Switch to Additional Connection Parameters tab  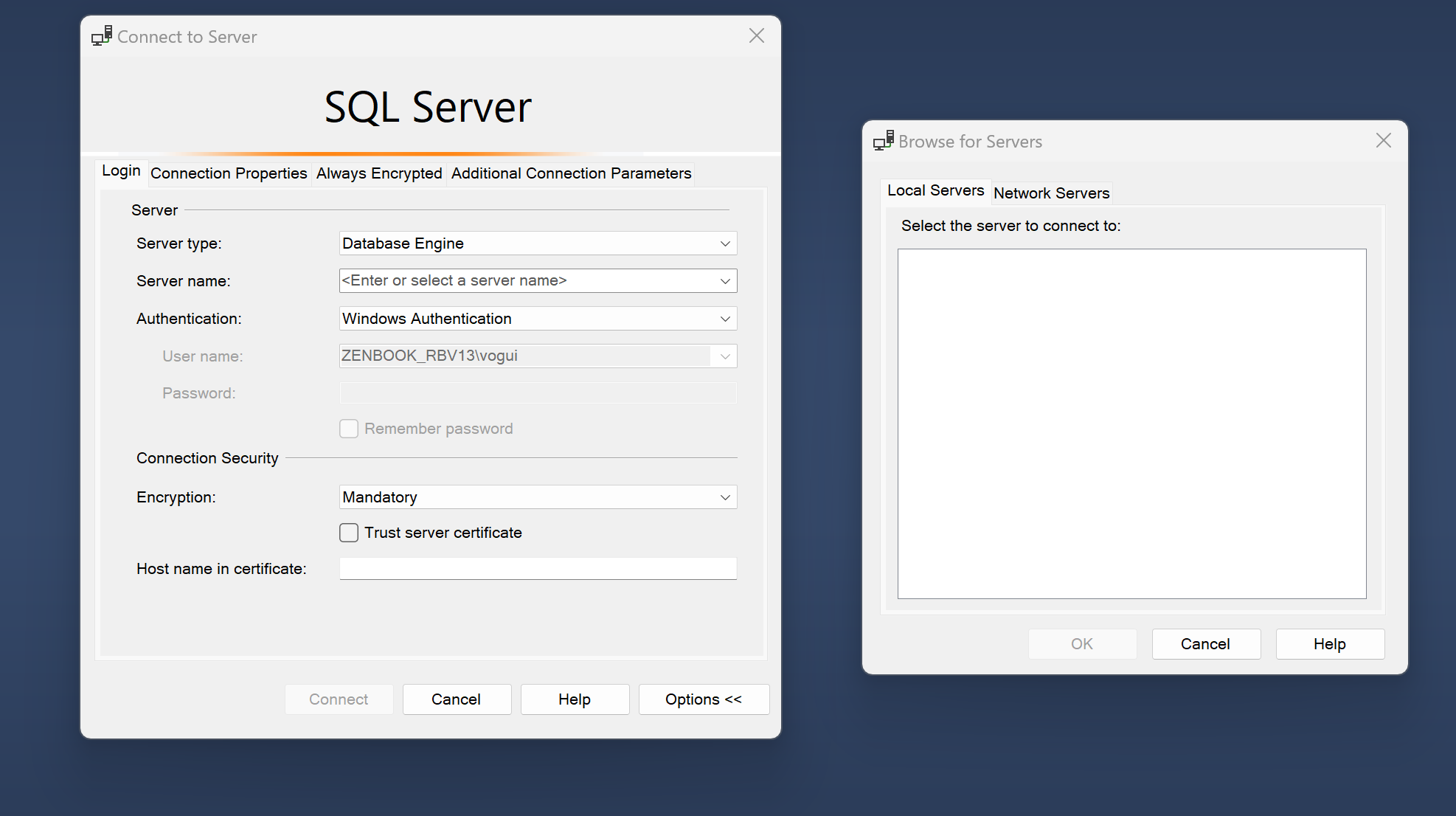pos(571,173)
